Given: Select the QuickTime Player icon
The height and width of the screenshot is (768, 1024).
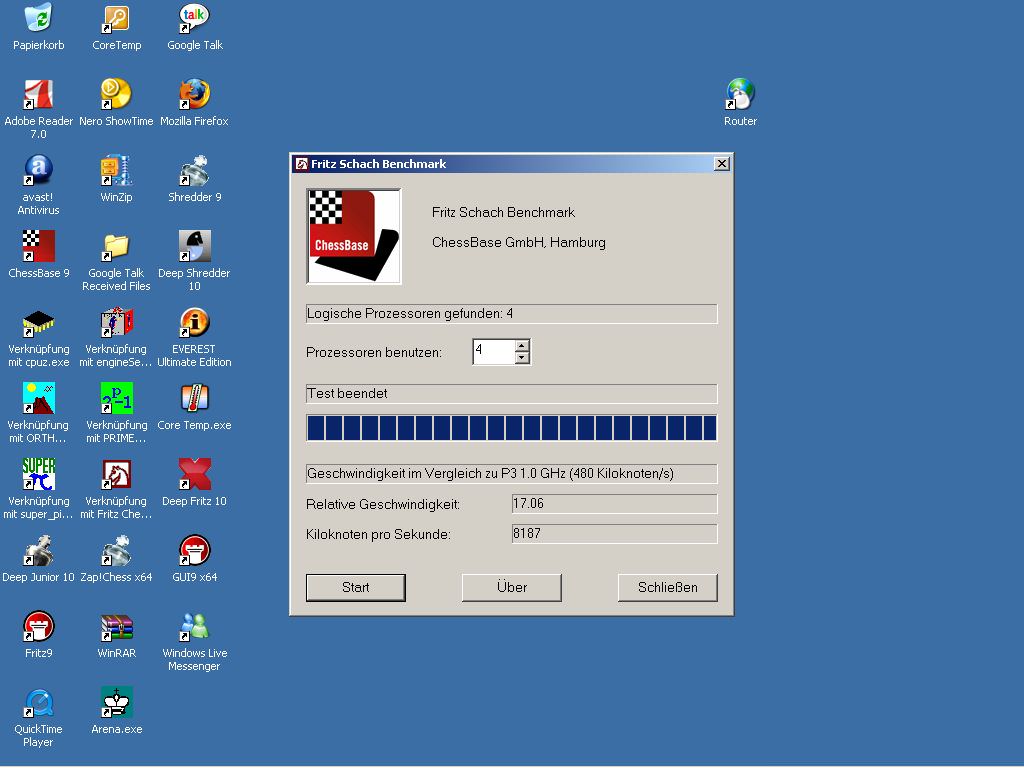Looking at the screenshot, I should coord(39,702).
